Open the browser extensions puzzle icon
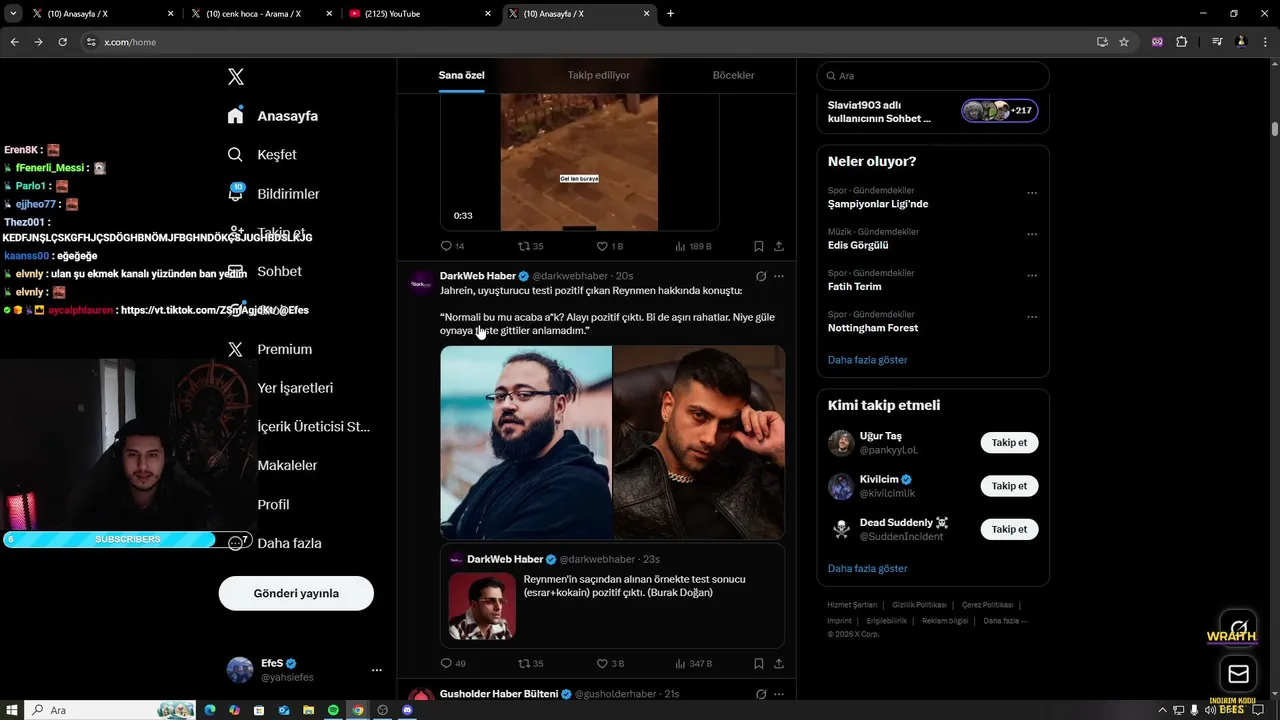This screenshot has width=1280, height=720. click(1182, 42)
